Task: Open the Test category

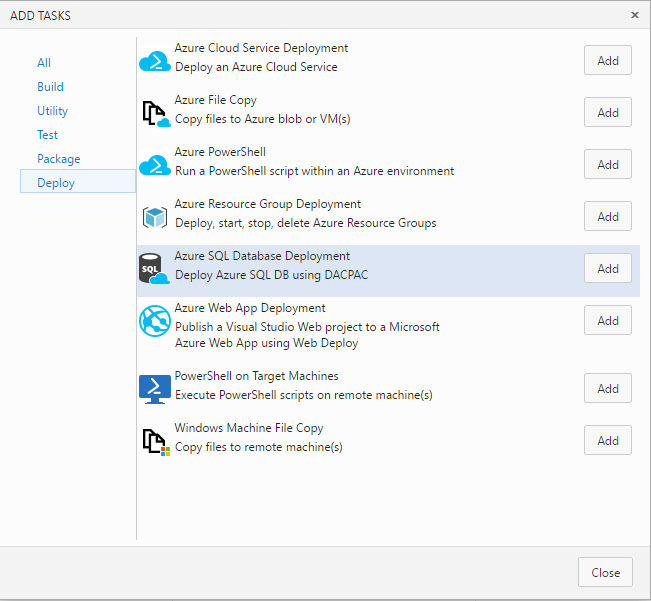Action: (x=47, y=135)
